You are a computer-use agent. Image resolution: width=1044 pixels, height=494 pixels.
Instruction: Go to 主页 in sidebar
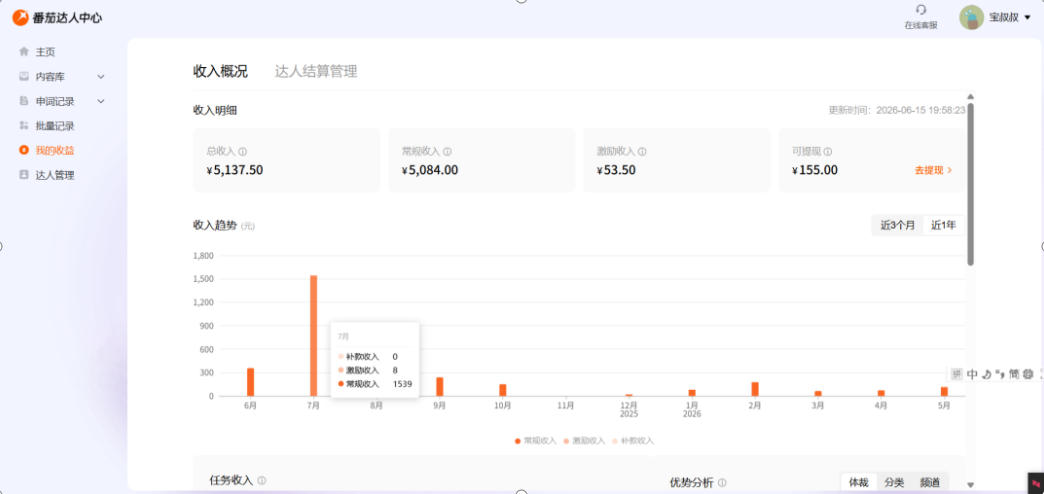(45, 51)
